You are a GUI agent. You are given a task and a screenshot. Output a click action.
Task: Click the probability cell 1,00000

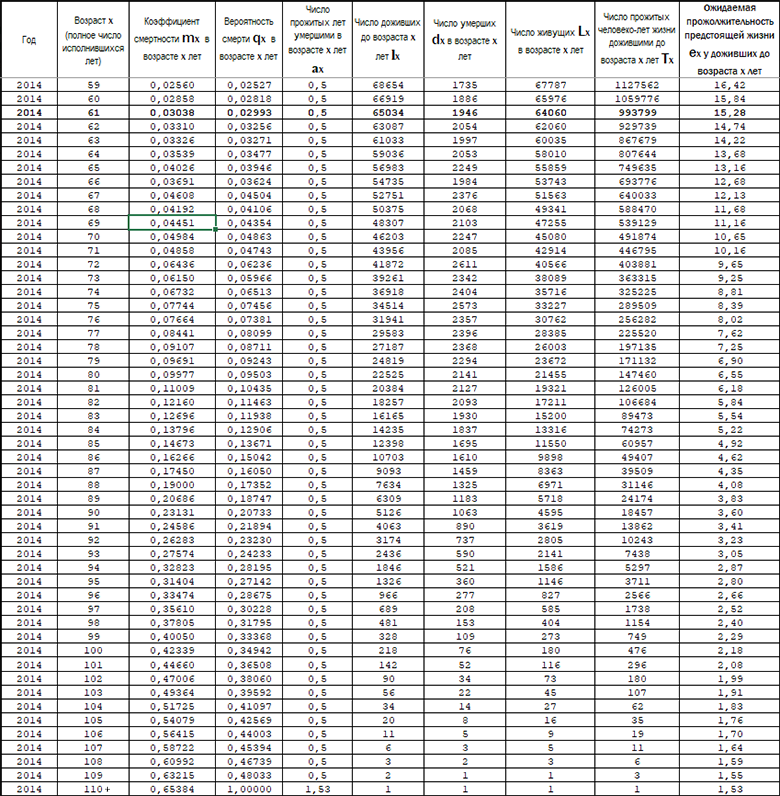click(249, 789)
